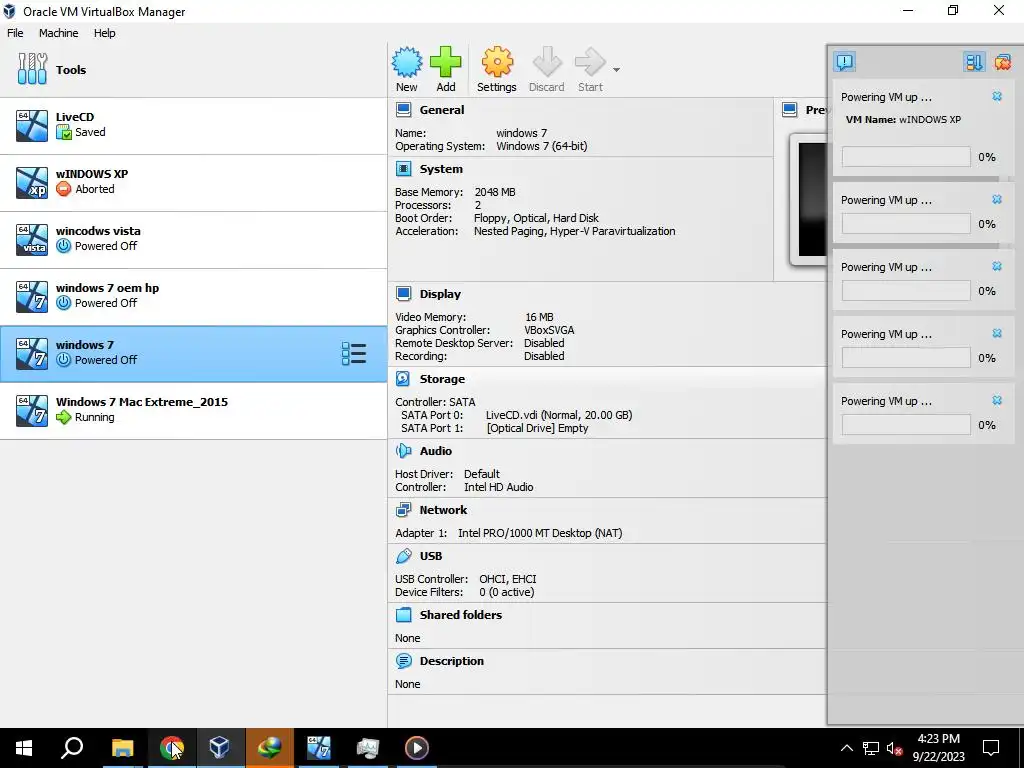
Task: Open the Help menu
Action: coord(104,33)
